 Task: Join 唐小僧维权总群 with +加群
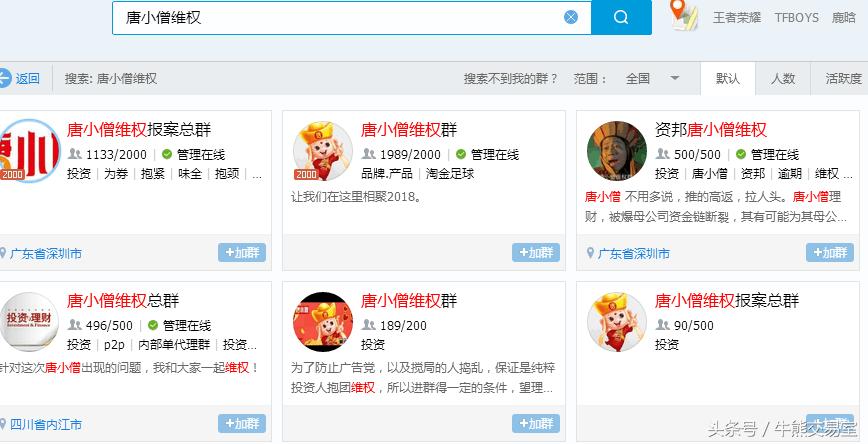(x=242, y=424)
